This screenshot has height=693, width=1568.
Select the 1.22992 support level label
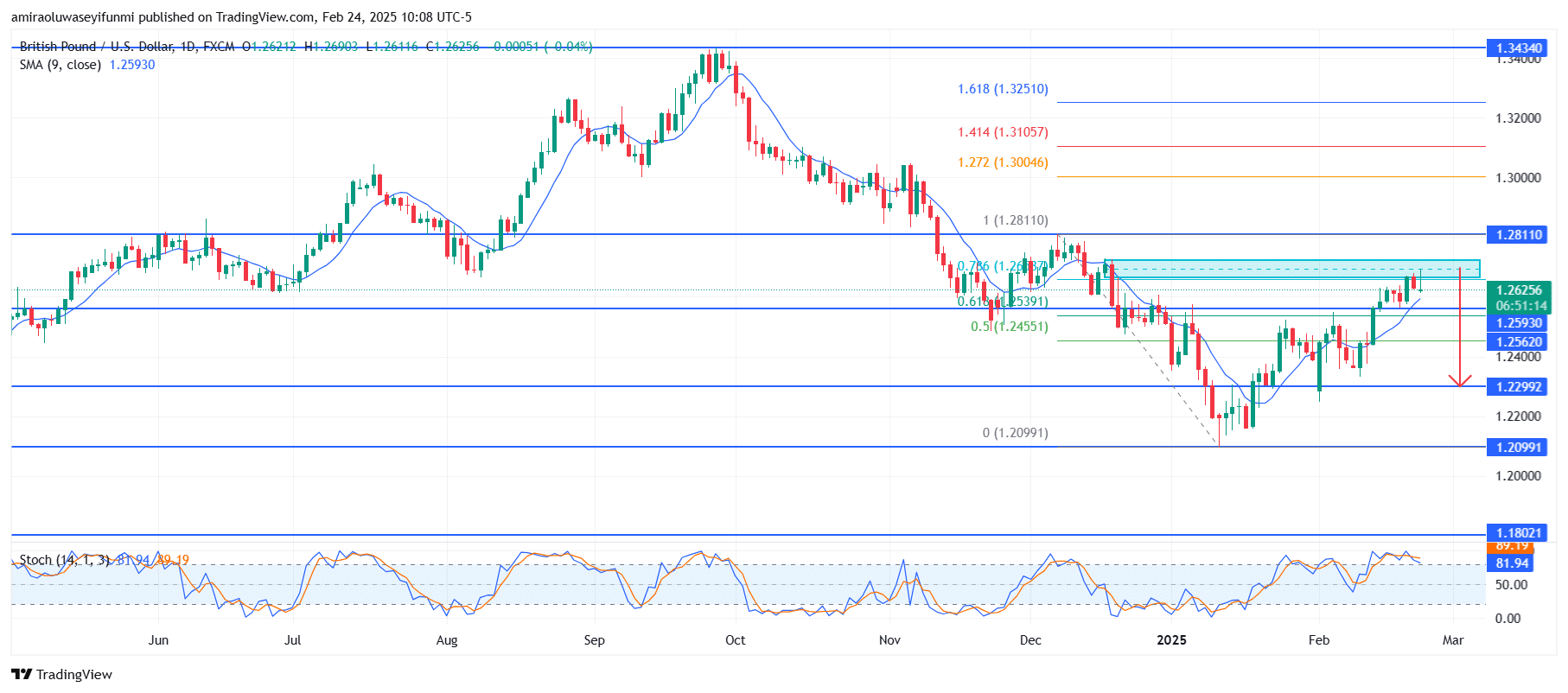click(1519, 387)
